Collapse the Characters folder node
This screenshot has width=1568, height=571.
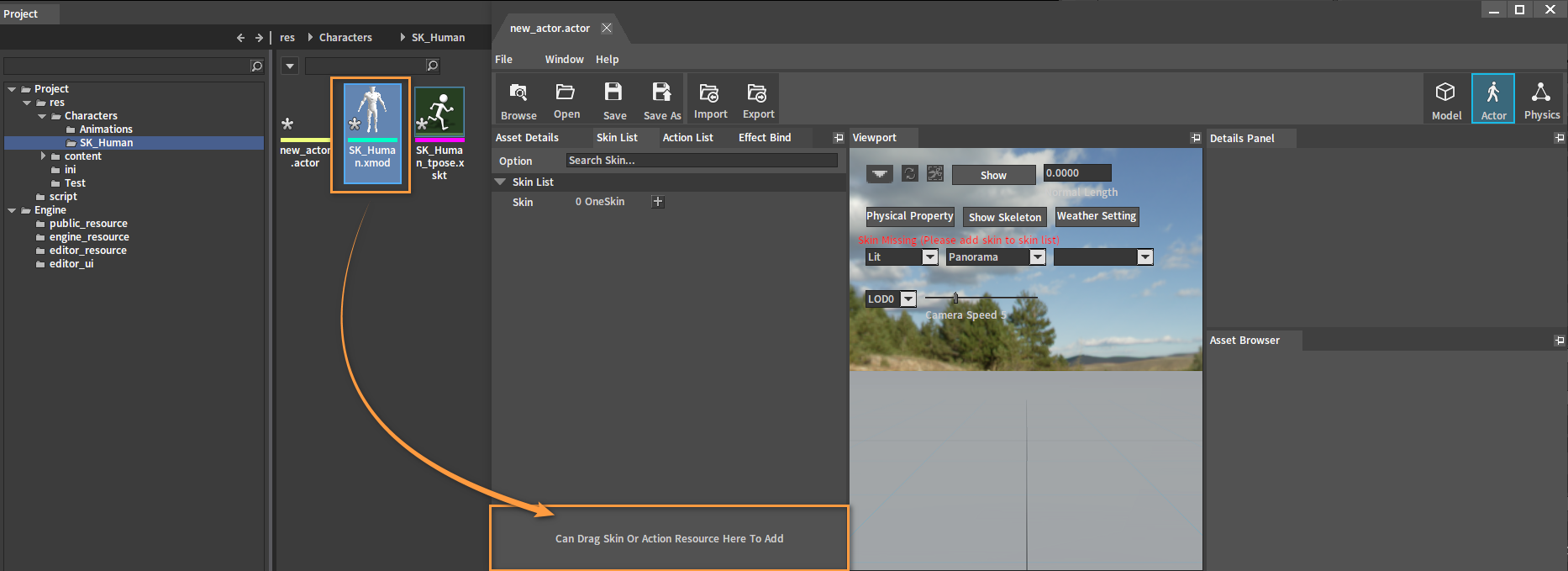[42, 116]
